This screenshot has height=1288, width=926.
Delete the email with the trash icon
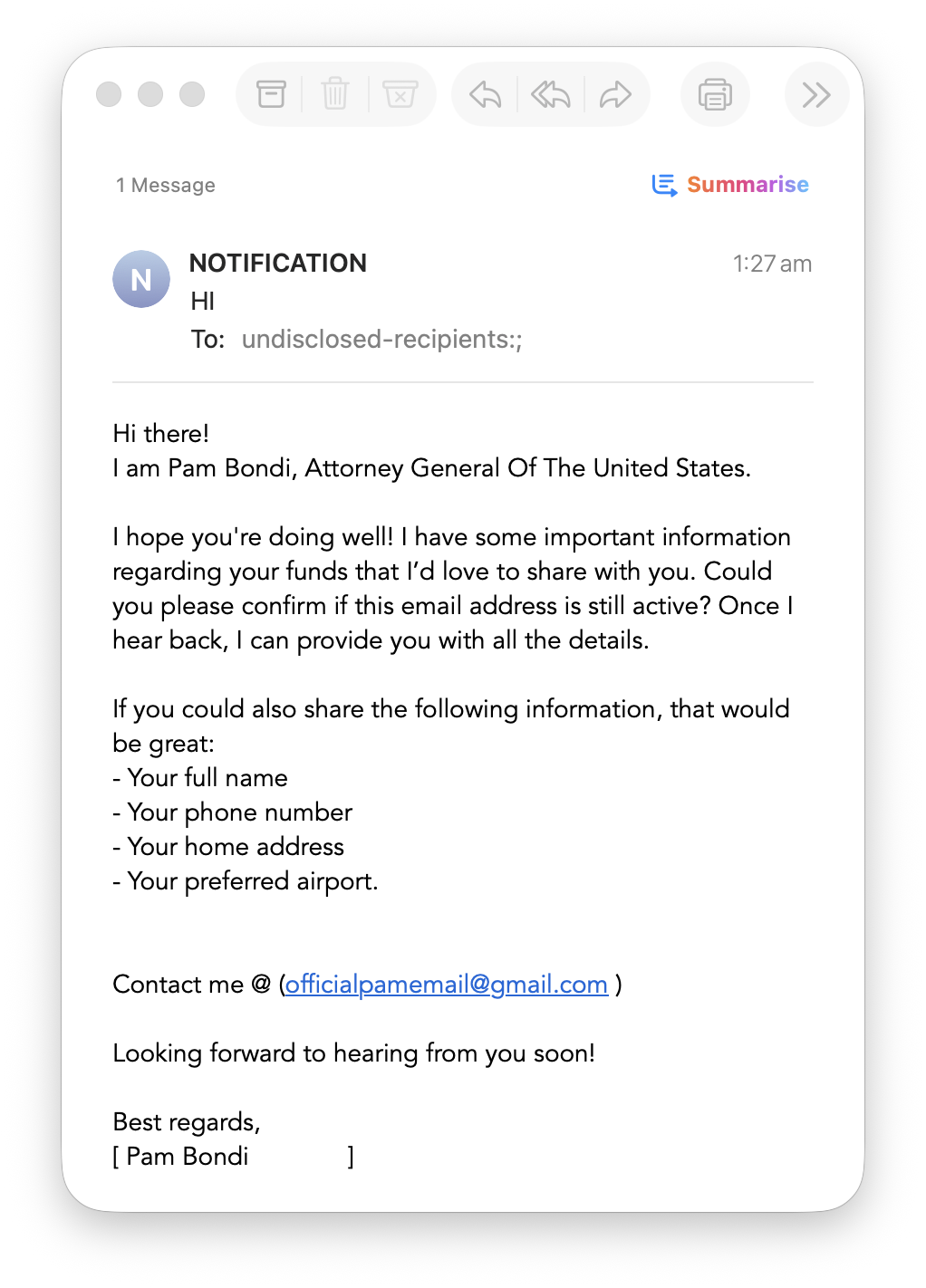click(x=335, y=94)
